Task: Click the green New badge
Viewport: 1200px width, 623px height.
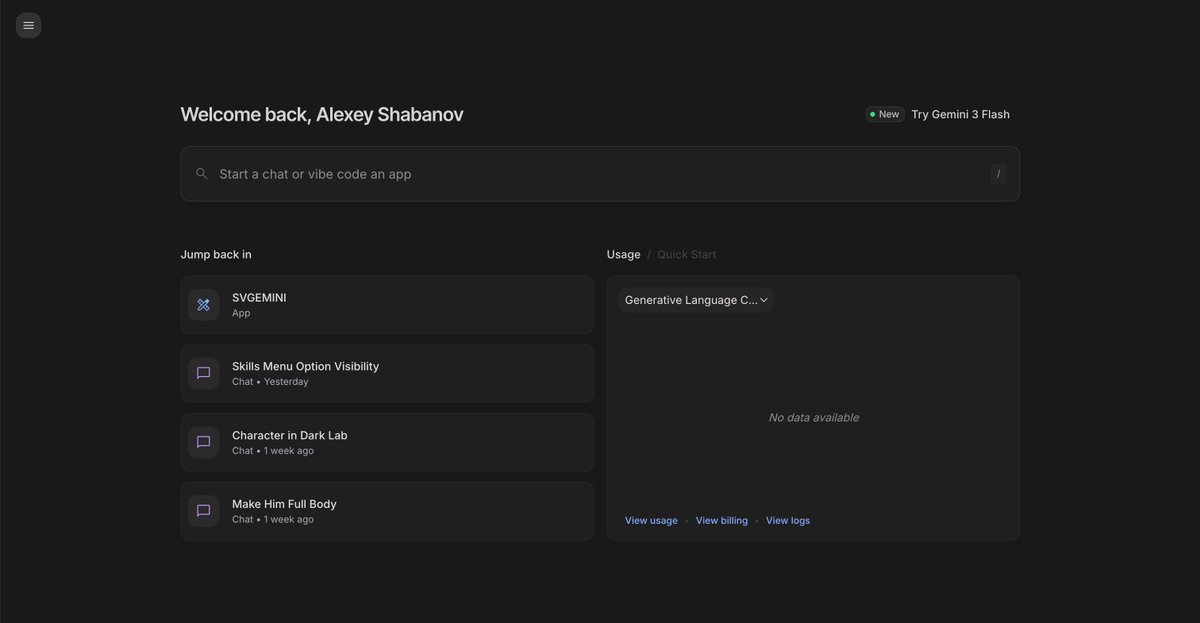Action: 884,113
